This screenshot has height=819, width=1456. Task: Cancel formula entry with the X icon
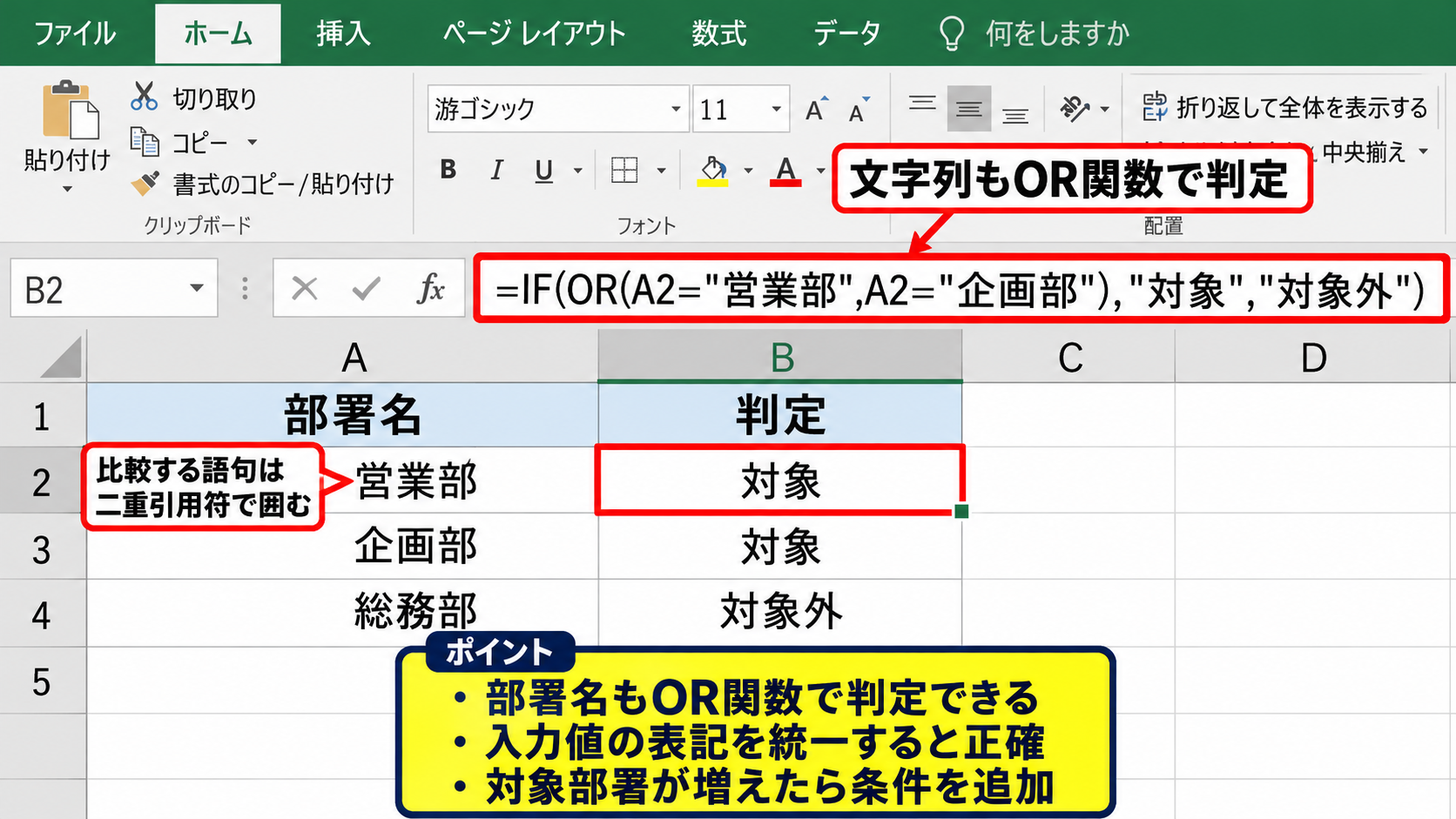click(x=305, y=288)
